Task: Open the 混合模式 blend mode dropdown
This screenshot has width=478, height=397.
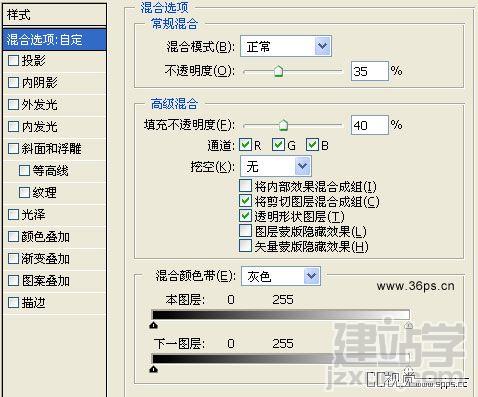Action: 286,46
